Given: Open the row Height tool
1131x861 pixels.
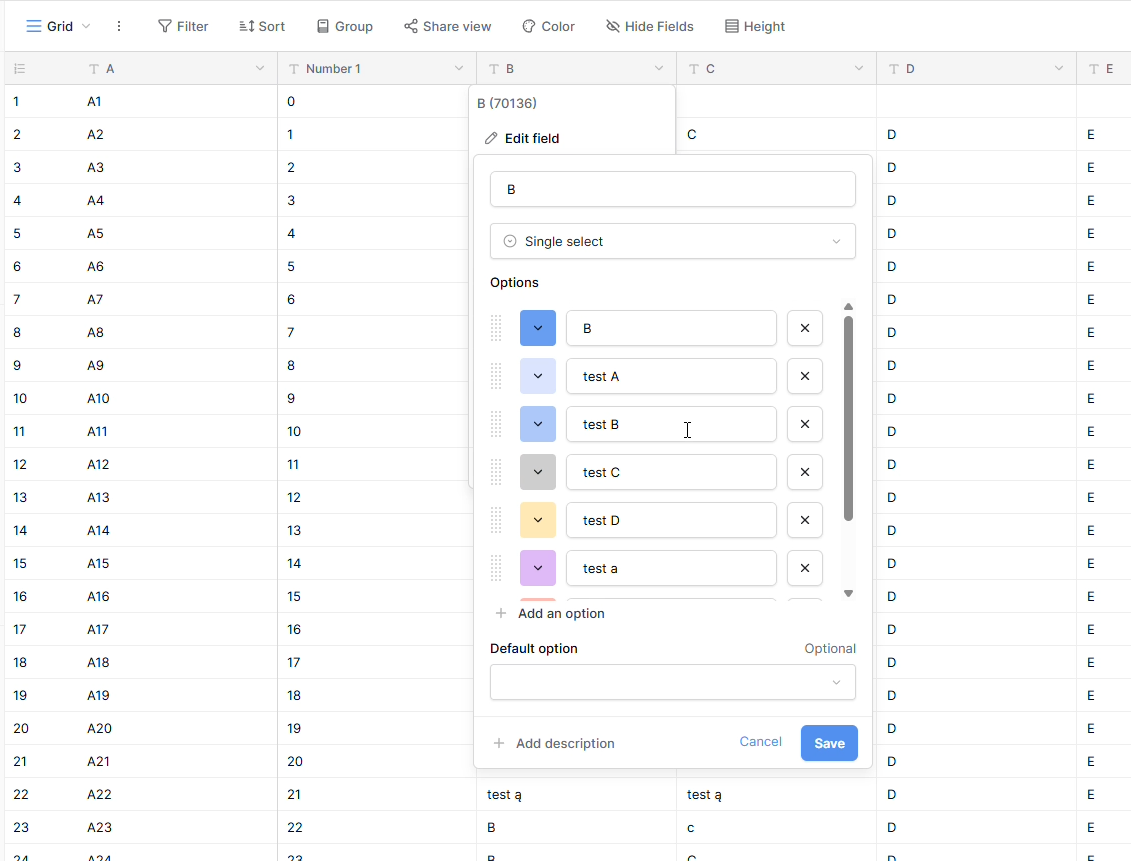Looking at the screenshot, I should 754,27.
